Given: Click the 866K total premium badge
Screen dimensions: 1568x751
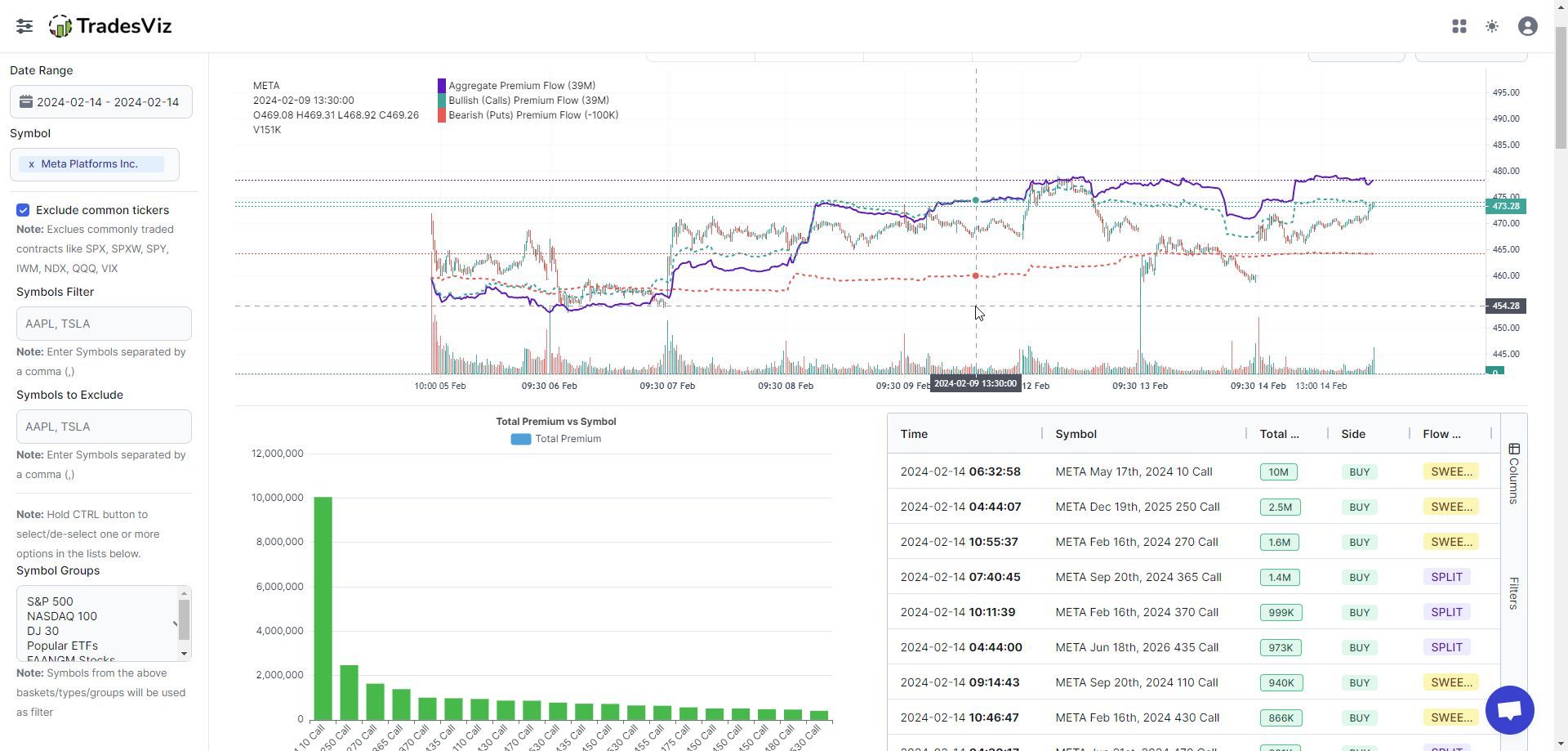Looking at the screenshot, I should [1281, 717].
